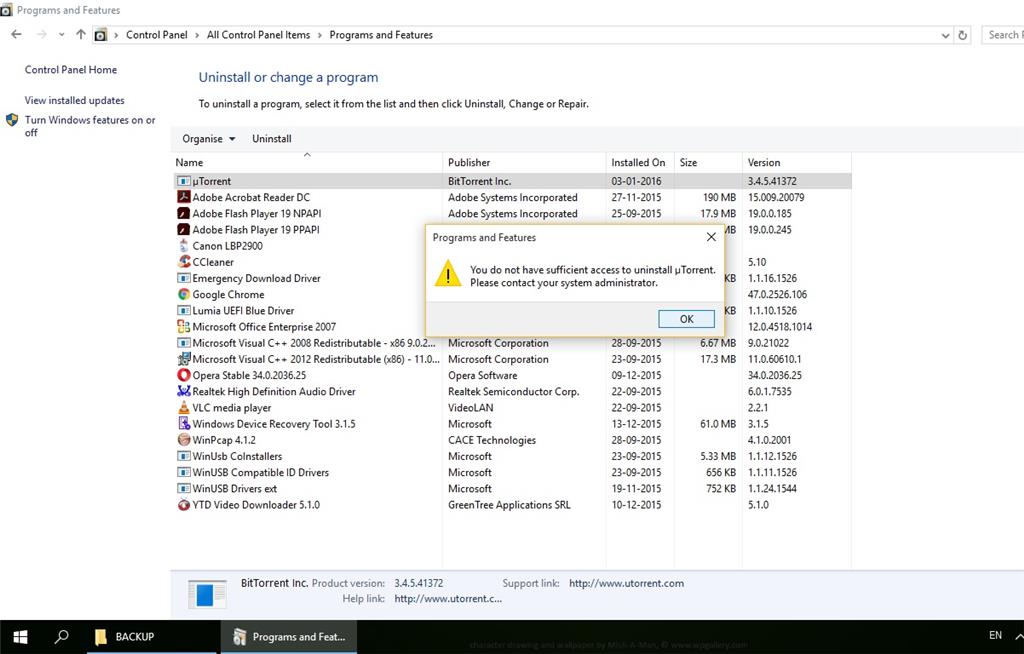
Task: Open View installed updates link
Action: [x=74, y=101]
